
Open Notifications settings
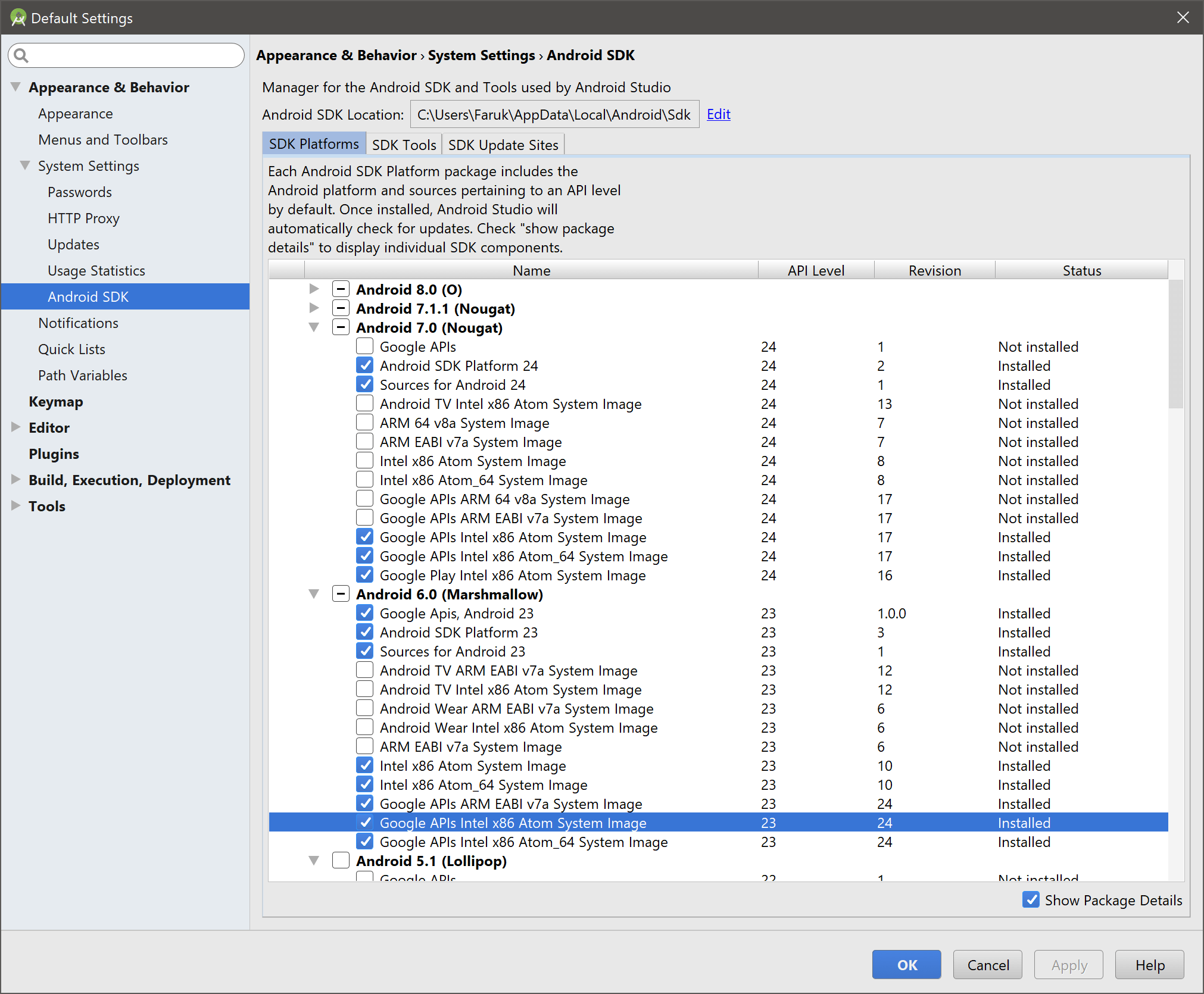click(79, 323)
